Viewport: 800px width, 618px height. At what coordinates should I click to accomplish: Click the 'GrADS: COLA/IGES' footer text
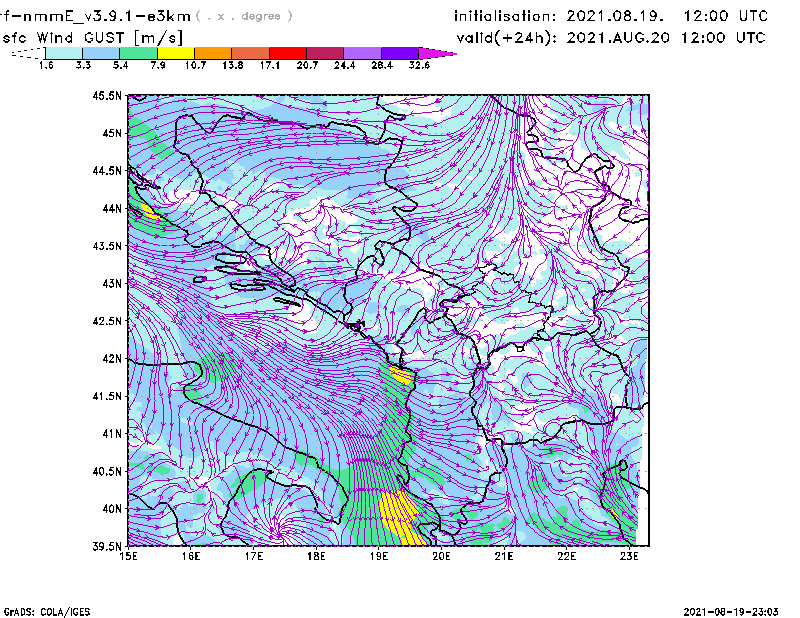[47, 612]
